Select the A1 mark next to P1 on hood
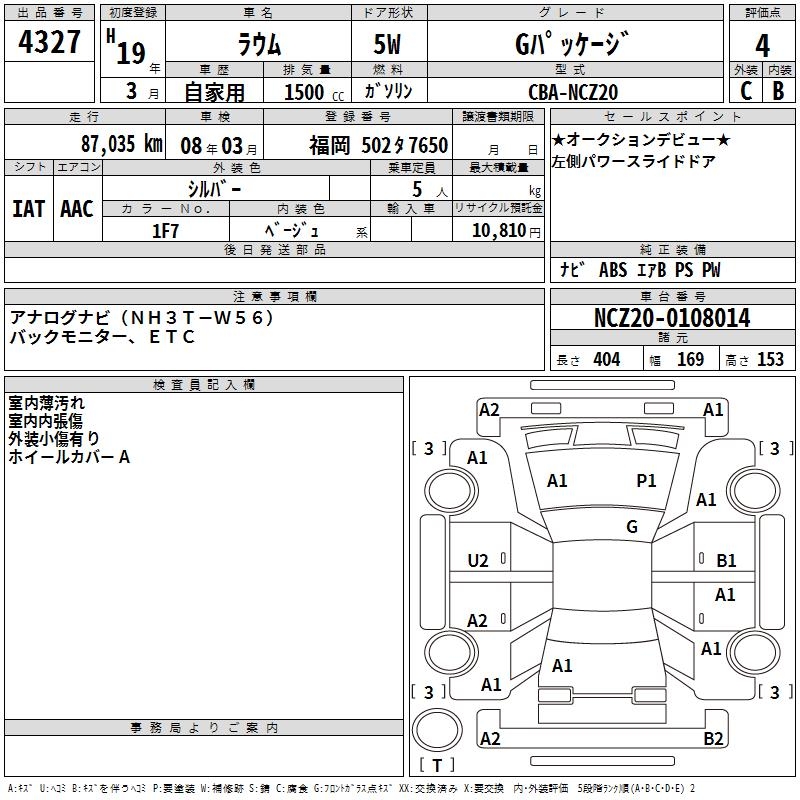800x800 pixels. coord(557,481)
